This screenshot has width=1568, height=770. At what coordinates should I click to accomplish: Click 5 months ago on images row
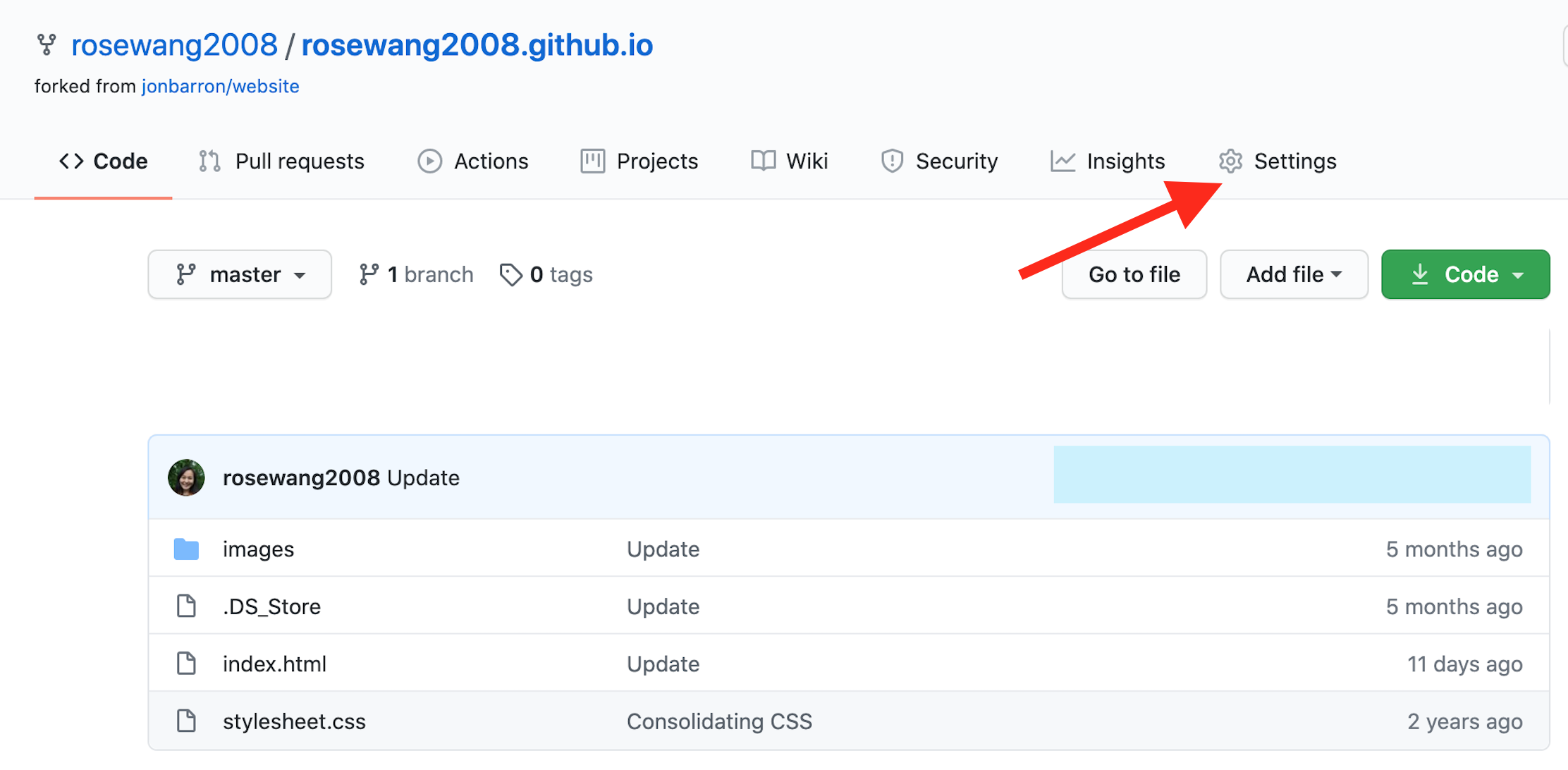1454,549
